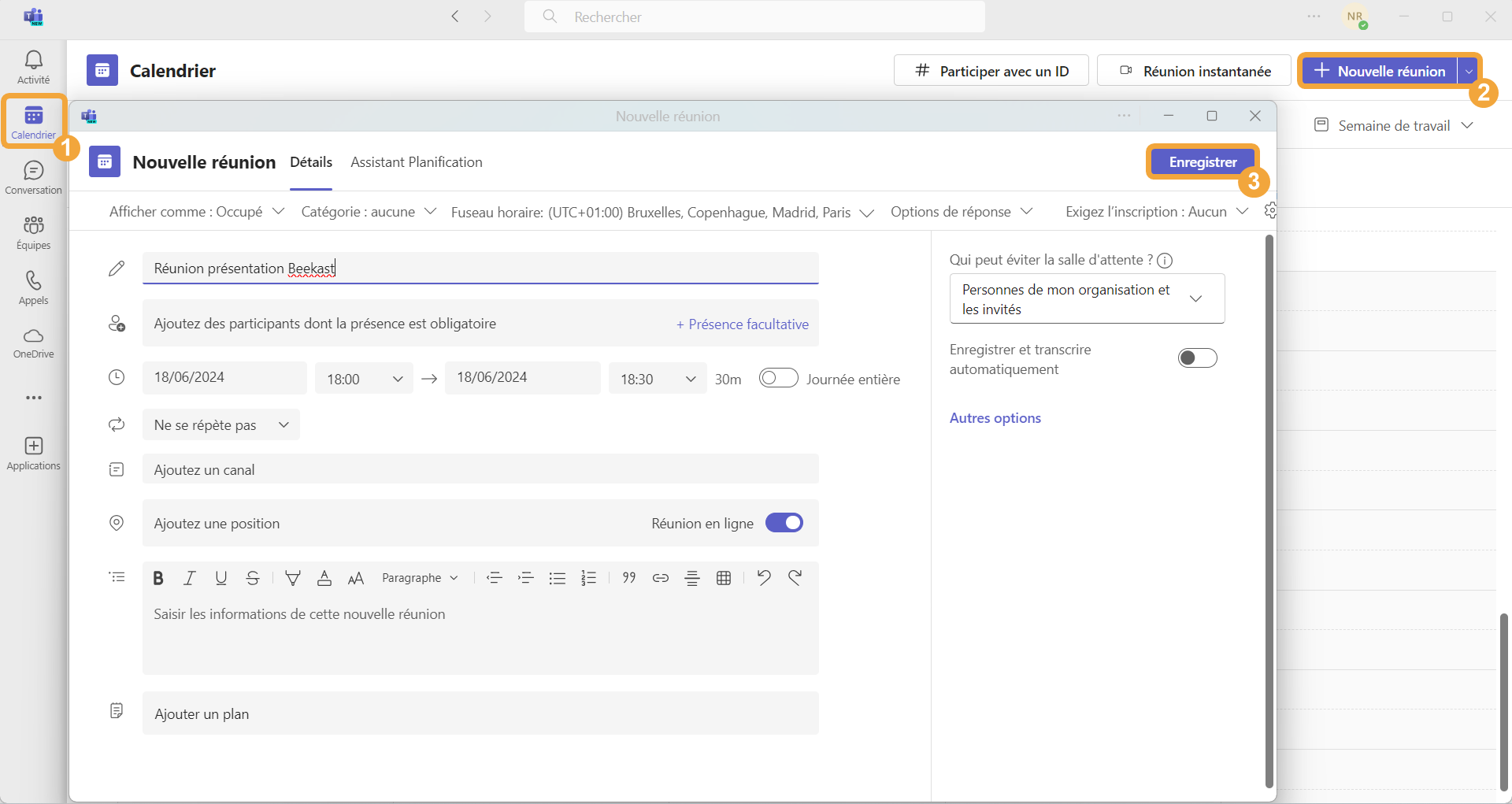Click the Enregistrer button

click(x=1203, y=162)
